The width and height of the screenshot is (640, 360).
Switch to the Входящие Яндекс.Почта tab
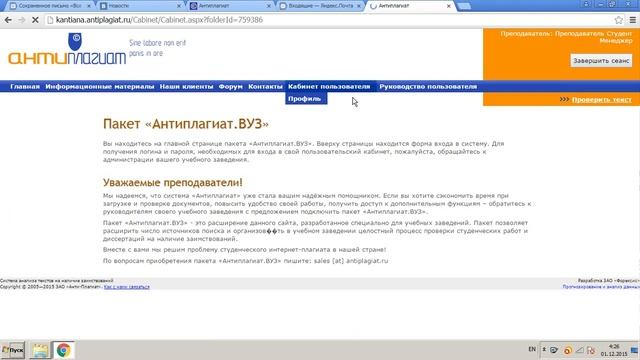point(320,6)
